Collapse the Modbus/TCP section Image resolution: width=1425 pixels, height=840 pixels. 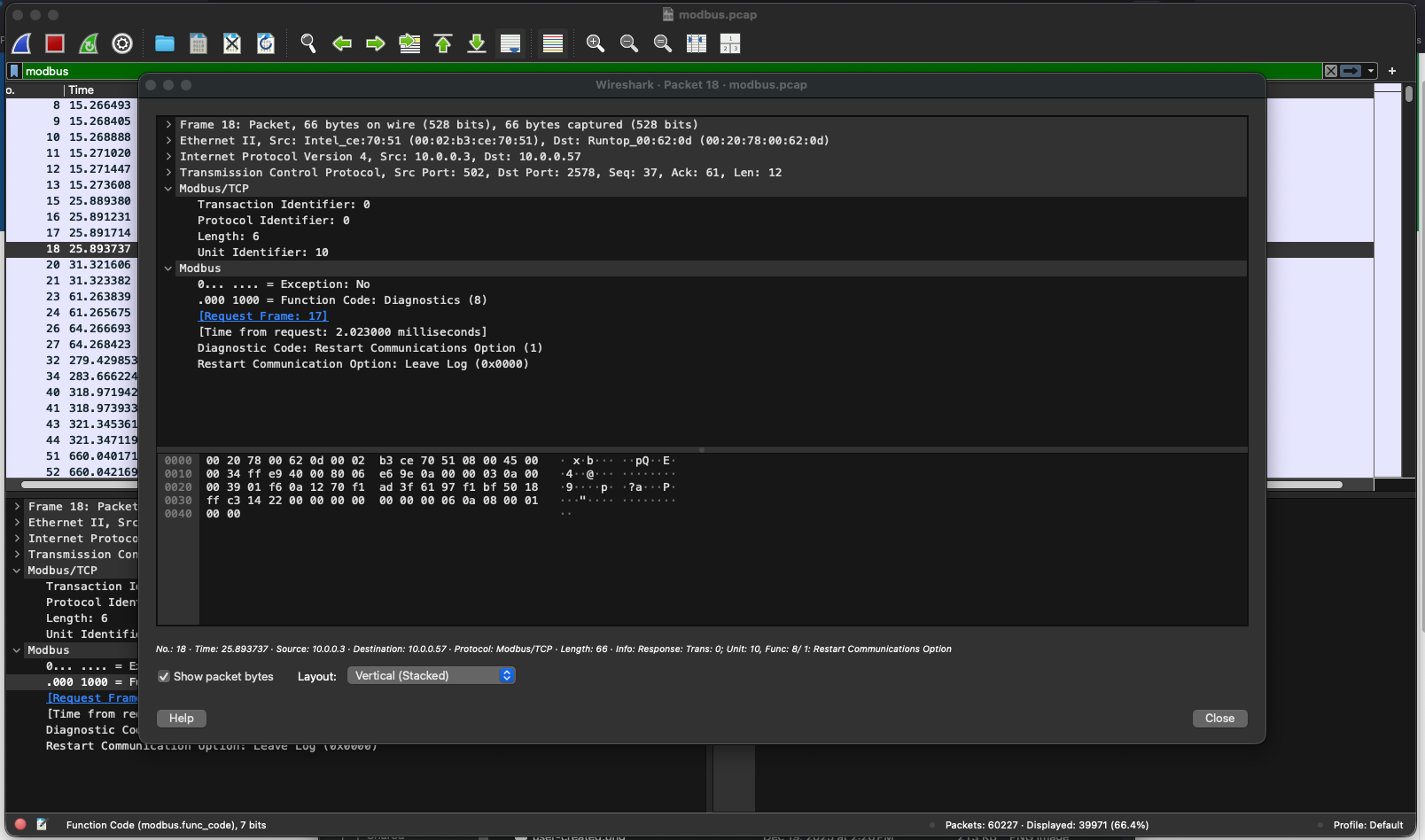[167, 188]
